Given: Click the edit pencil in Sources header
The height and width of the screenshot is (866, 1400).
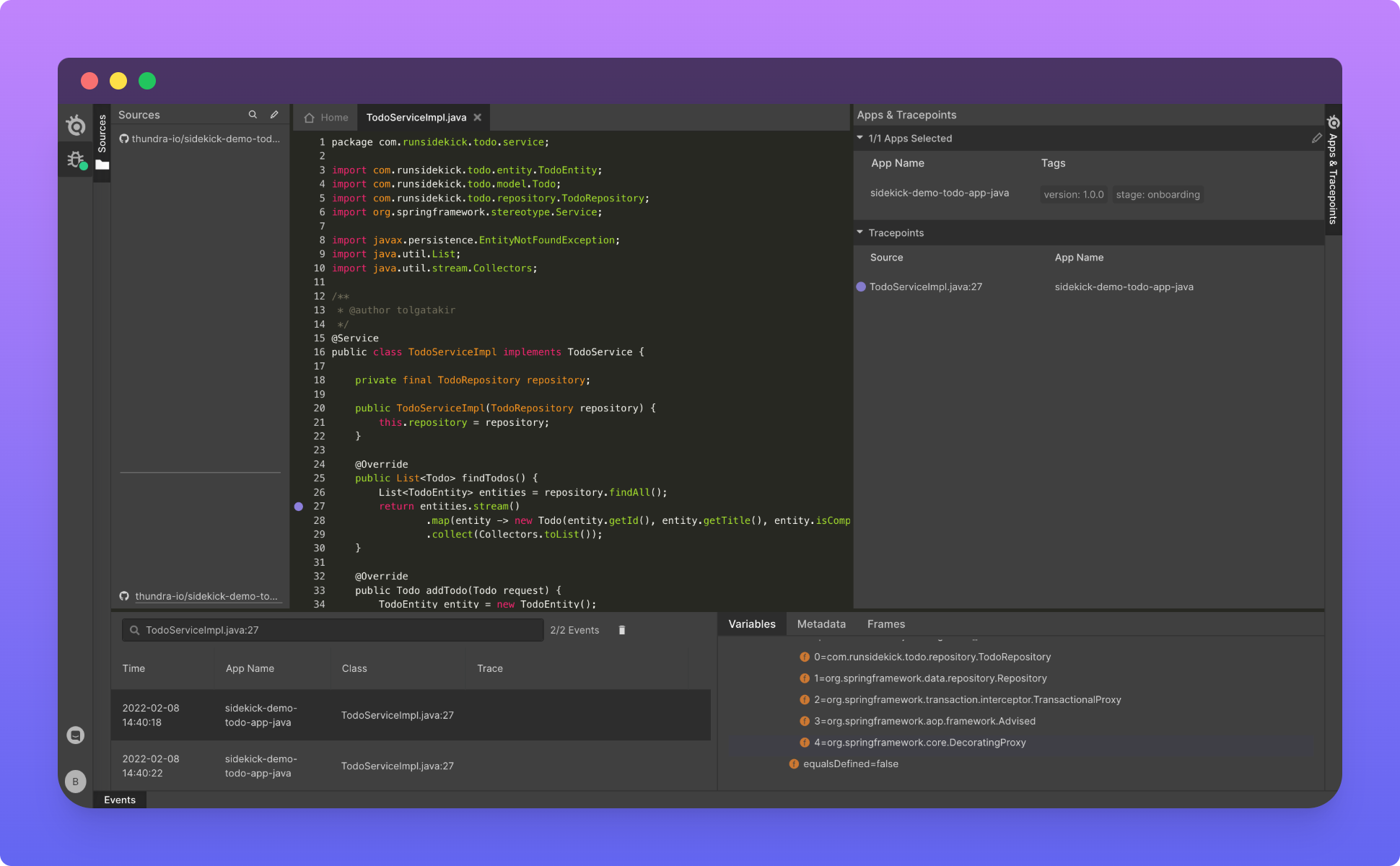Looking at the screenshot, I should point(274,115).
